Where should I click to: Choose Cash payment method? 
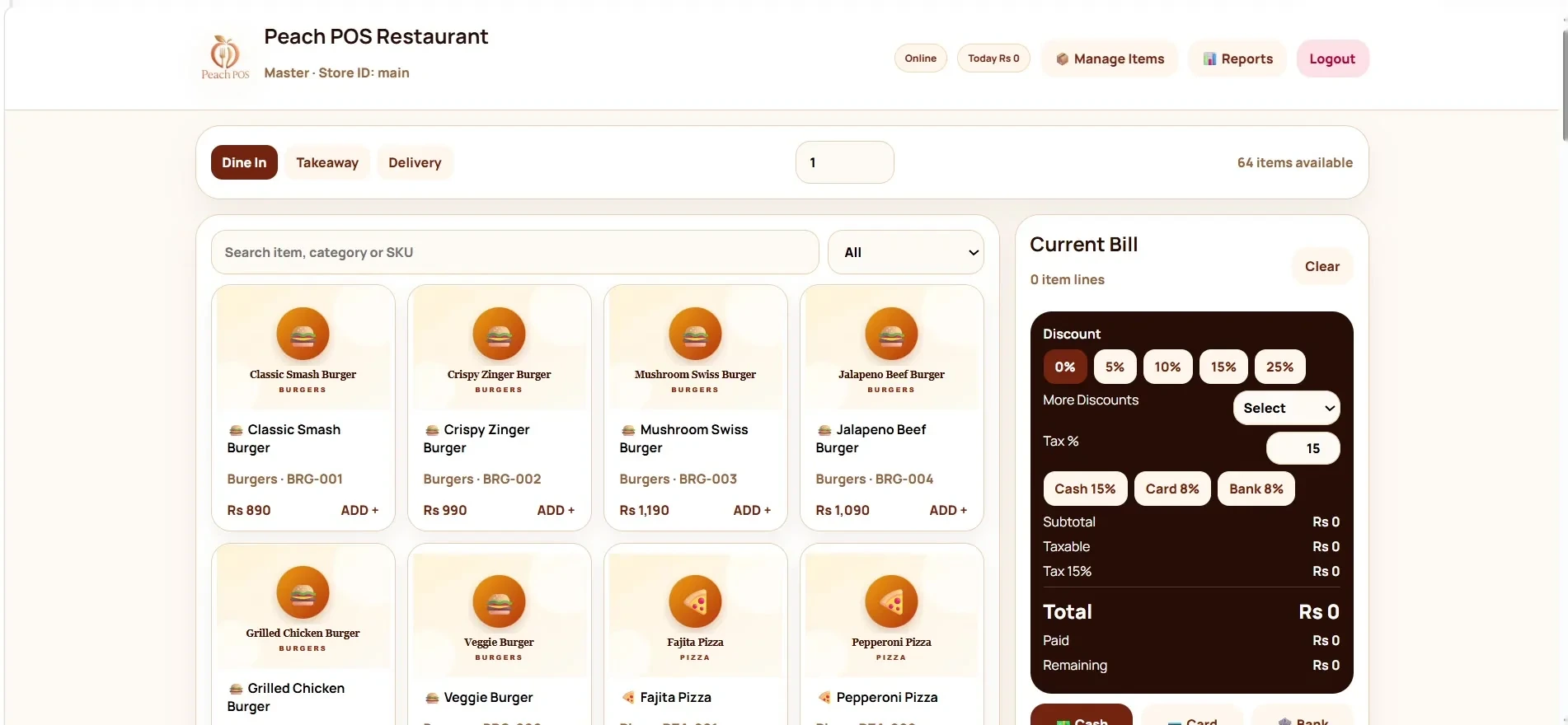click(1081, 715)
